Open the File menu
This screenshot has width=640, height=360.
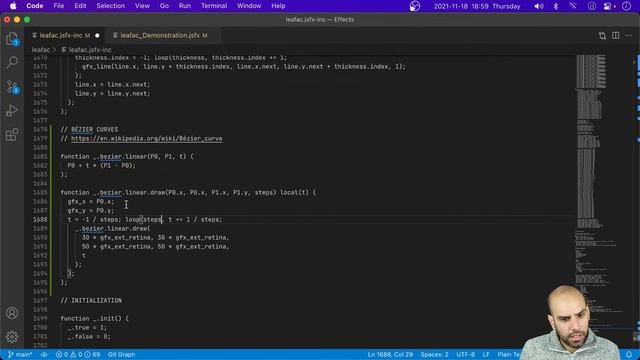[x=59, y=6]
